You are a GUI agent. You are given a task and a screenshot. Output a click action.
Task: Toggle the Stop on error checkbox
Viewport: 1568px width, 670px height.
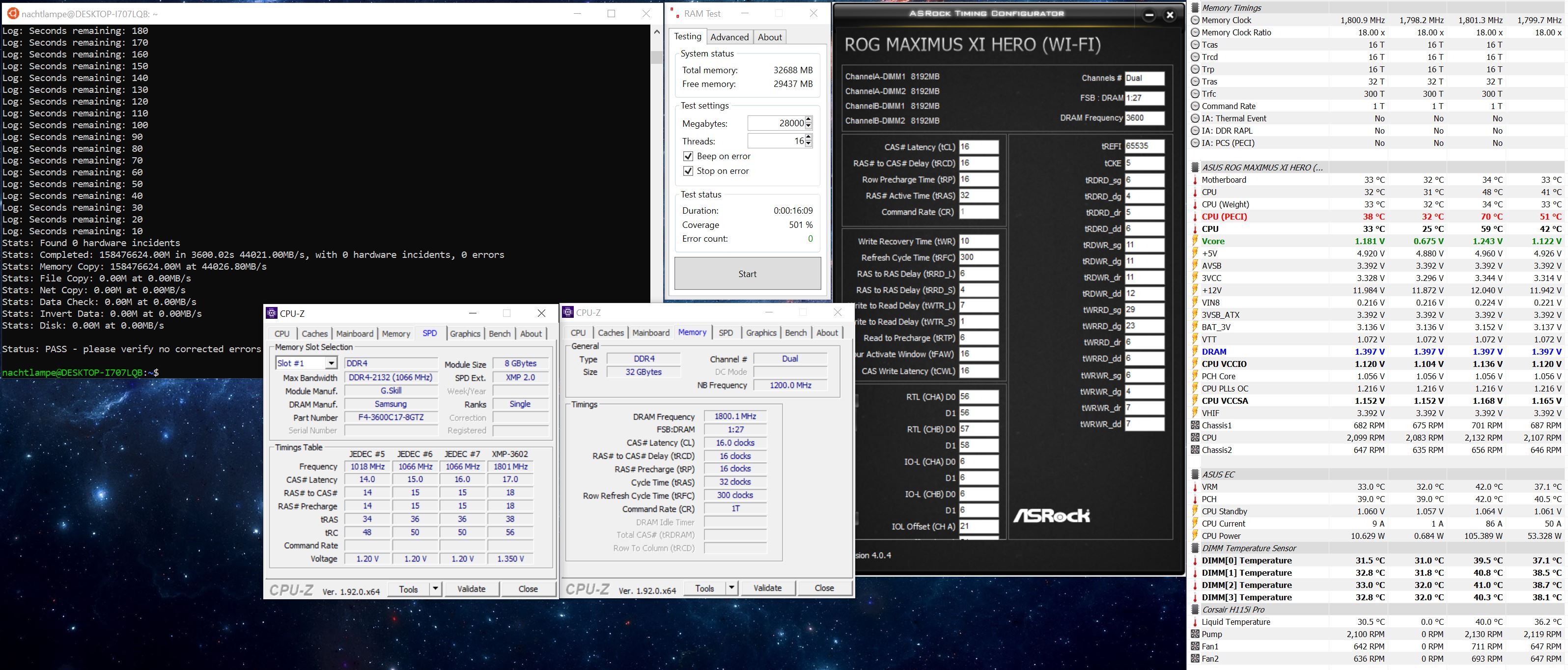coord(688,171)
